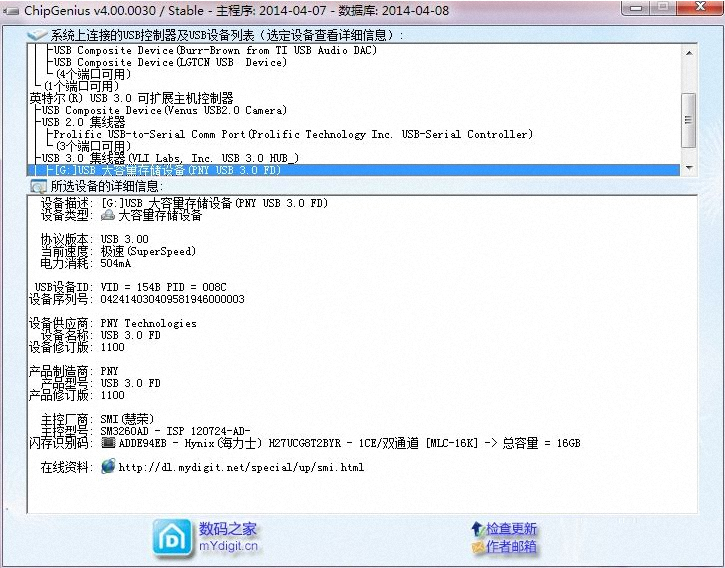Viewport: 725px width, 568px height.
Task: Click the VID = 154B PID = 008C text
Action: click(163, 287)
